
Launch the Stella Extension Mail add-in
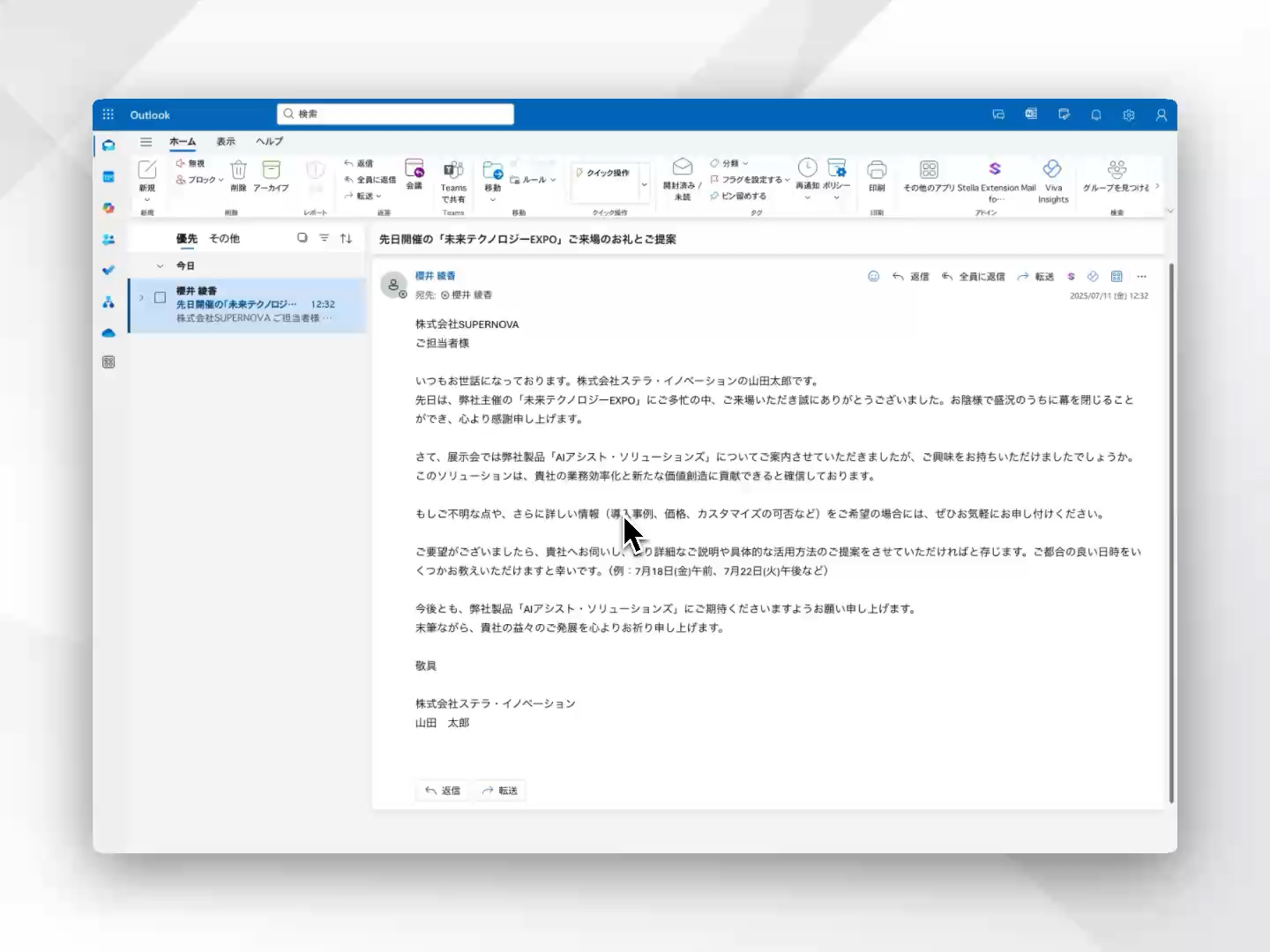tap(996, 181)
